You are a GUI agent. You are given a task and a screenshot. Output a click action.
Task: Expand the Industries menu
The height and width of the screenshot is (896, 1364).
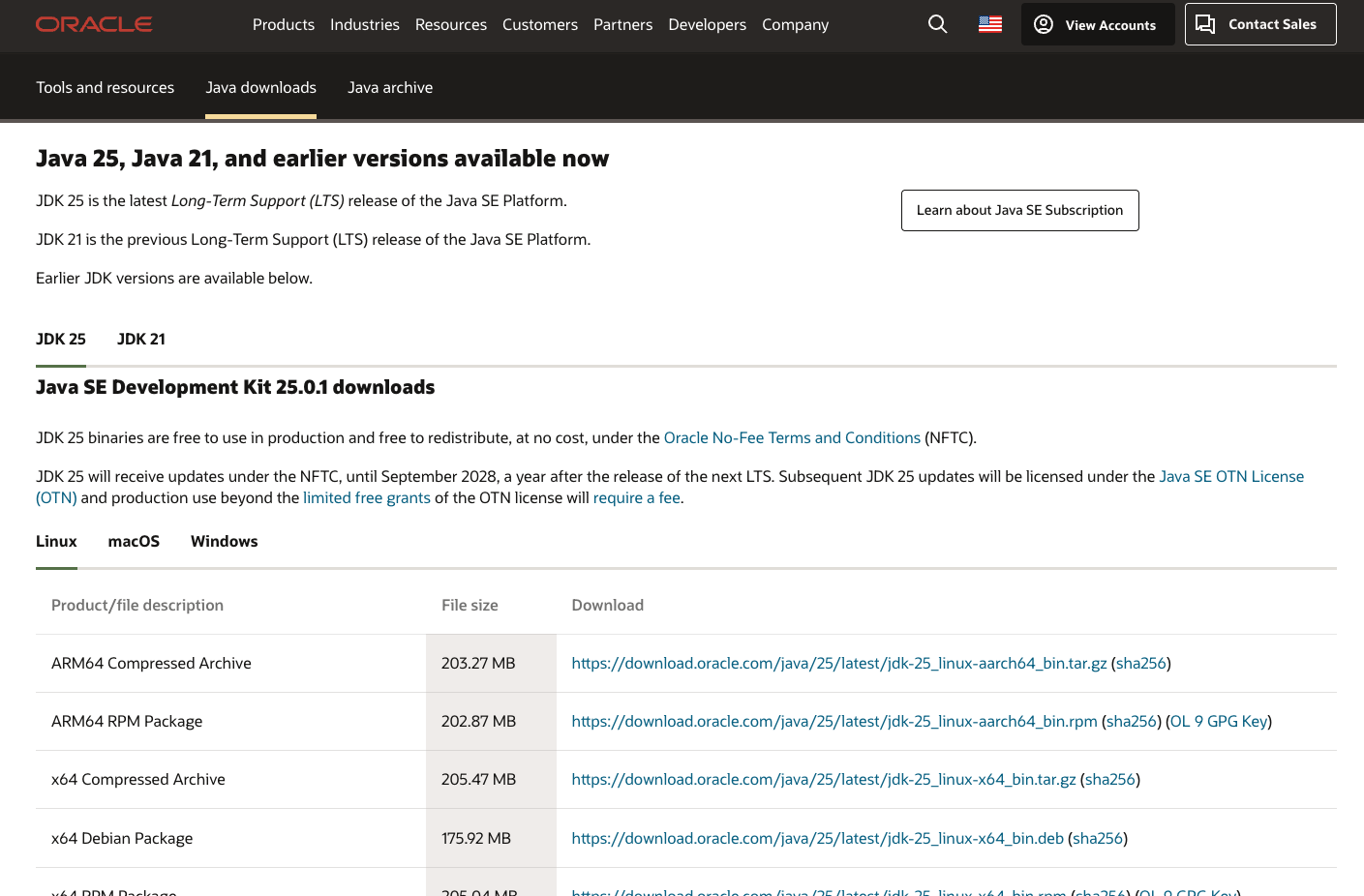tap(365, 24)
